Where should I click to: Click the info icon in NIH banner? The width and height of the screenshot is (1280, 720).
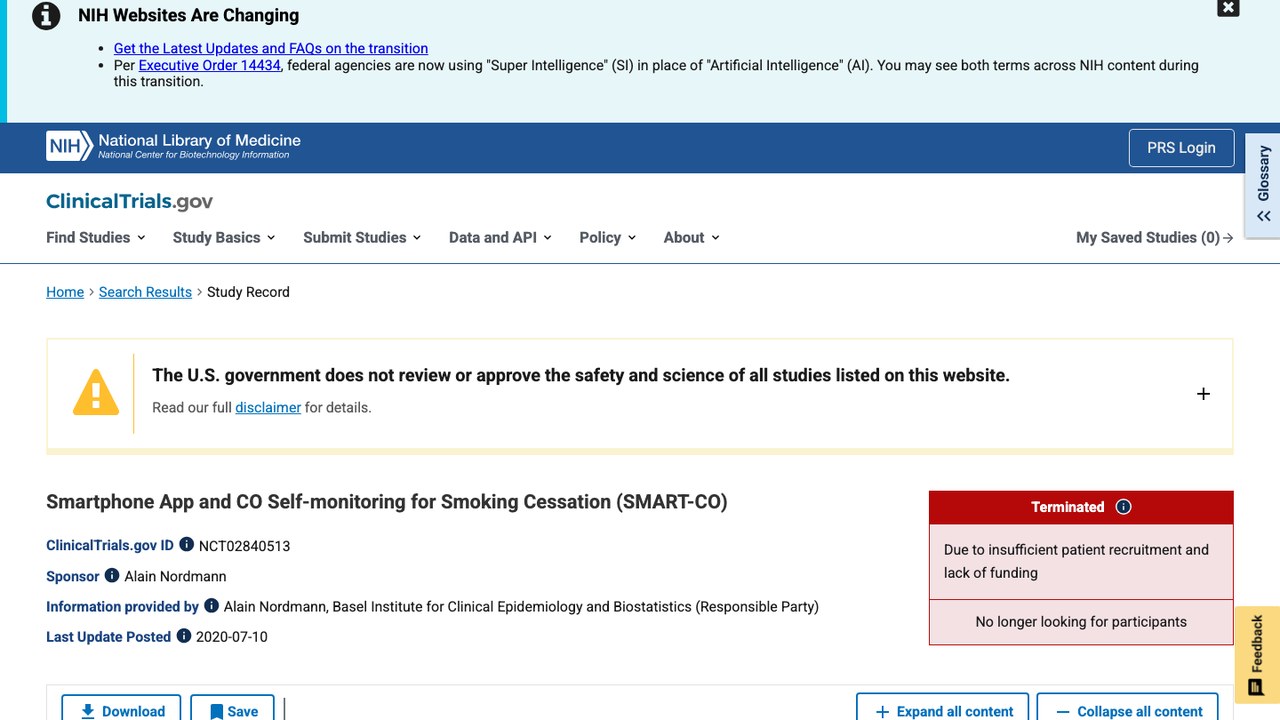46,16
